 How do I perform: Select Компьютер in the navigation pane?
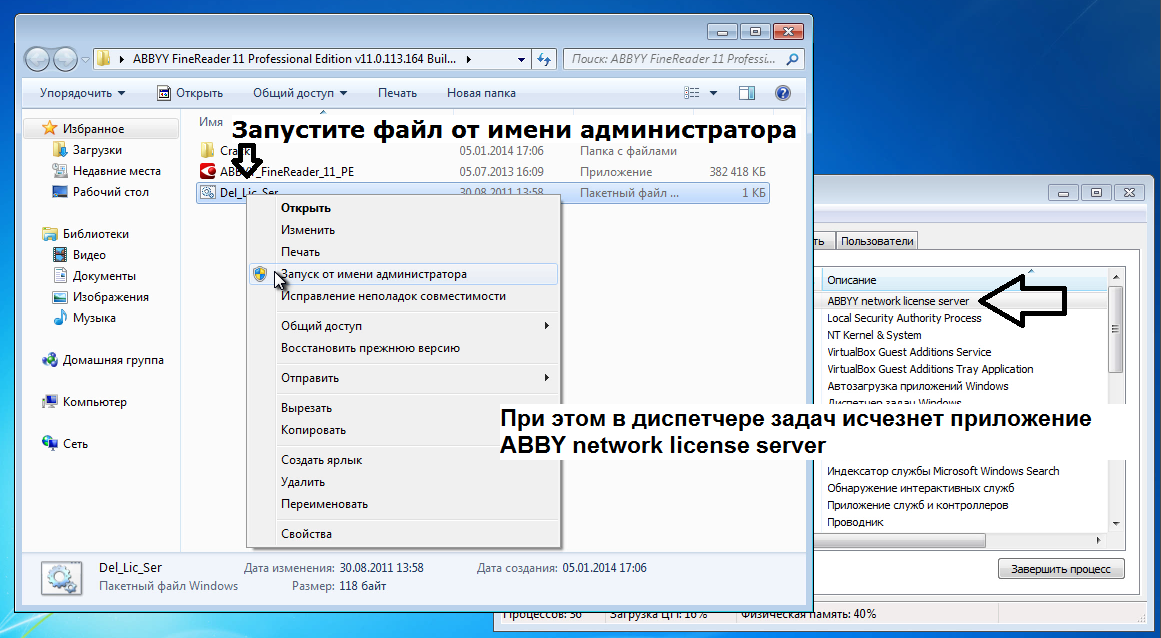(x=94, y=402)
